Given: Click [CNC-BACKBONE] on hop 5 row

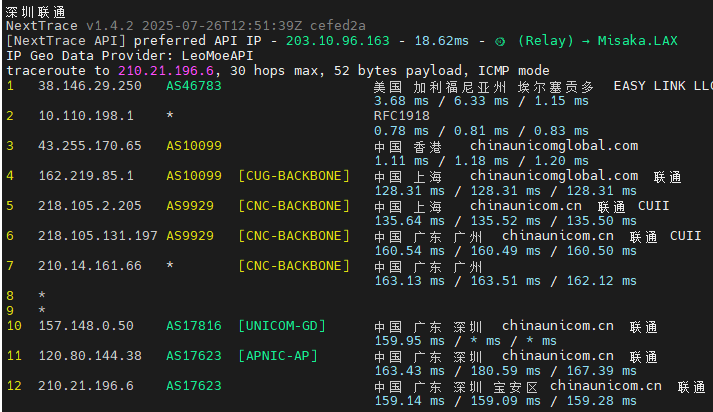Looking at the screenshot, I should pos(294,206).
